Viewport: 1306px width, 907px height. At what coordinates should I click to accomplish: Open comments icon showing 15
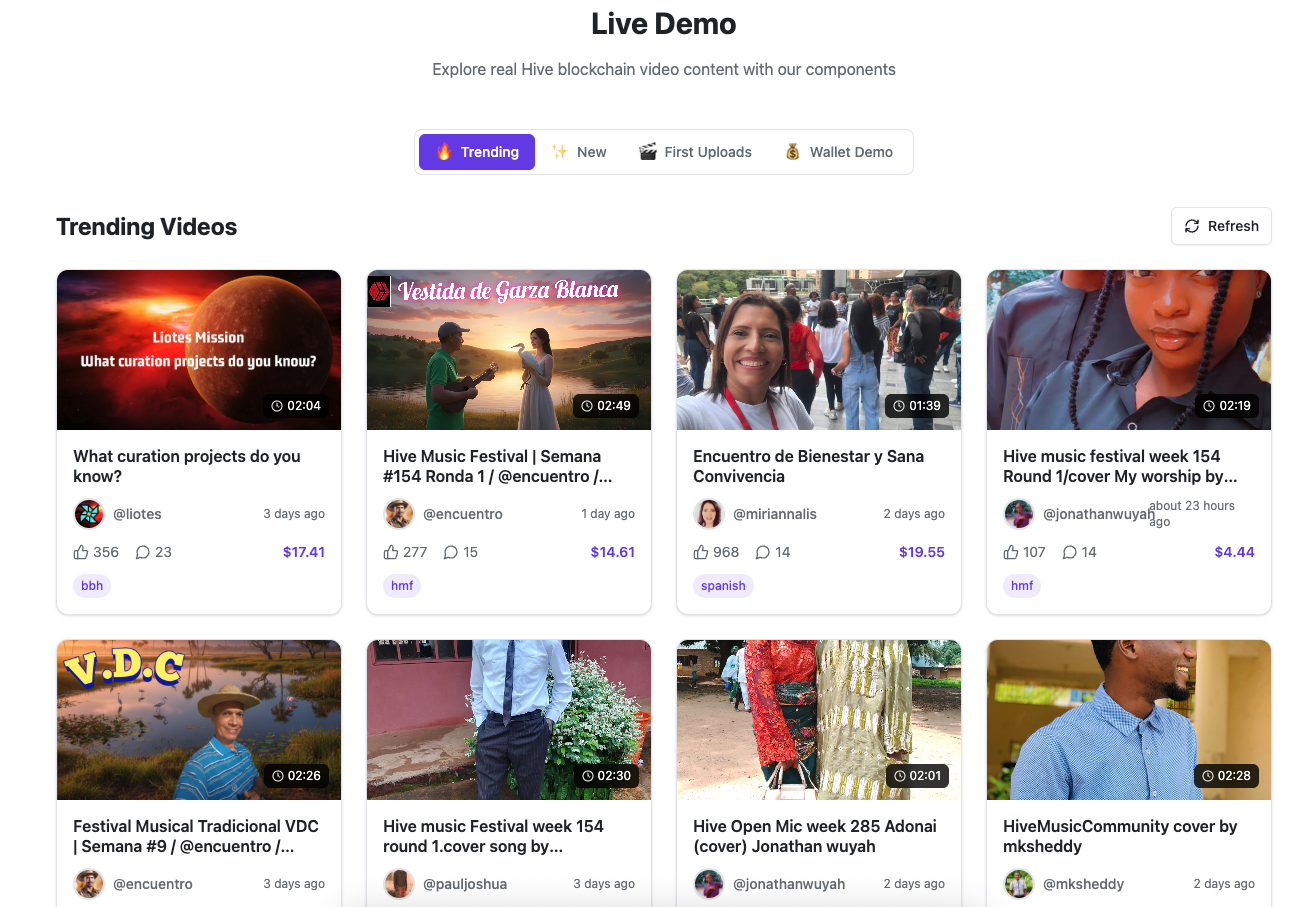point(451,552)
